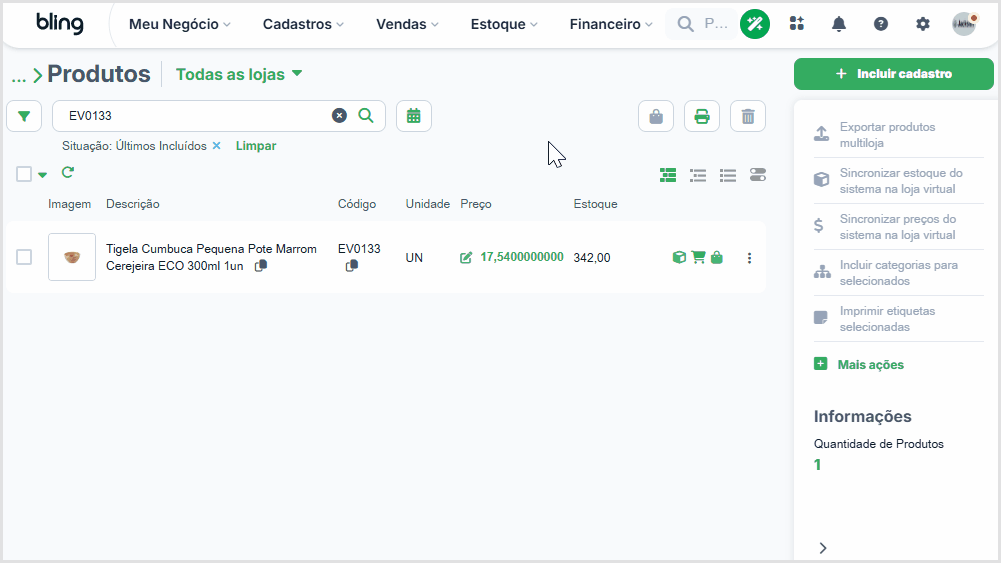Open the Todas as lojas dropdown
The image size is (1001, 563).
[x=239, y=74]
